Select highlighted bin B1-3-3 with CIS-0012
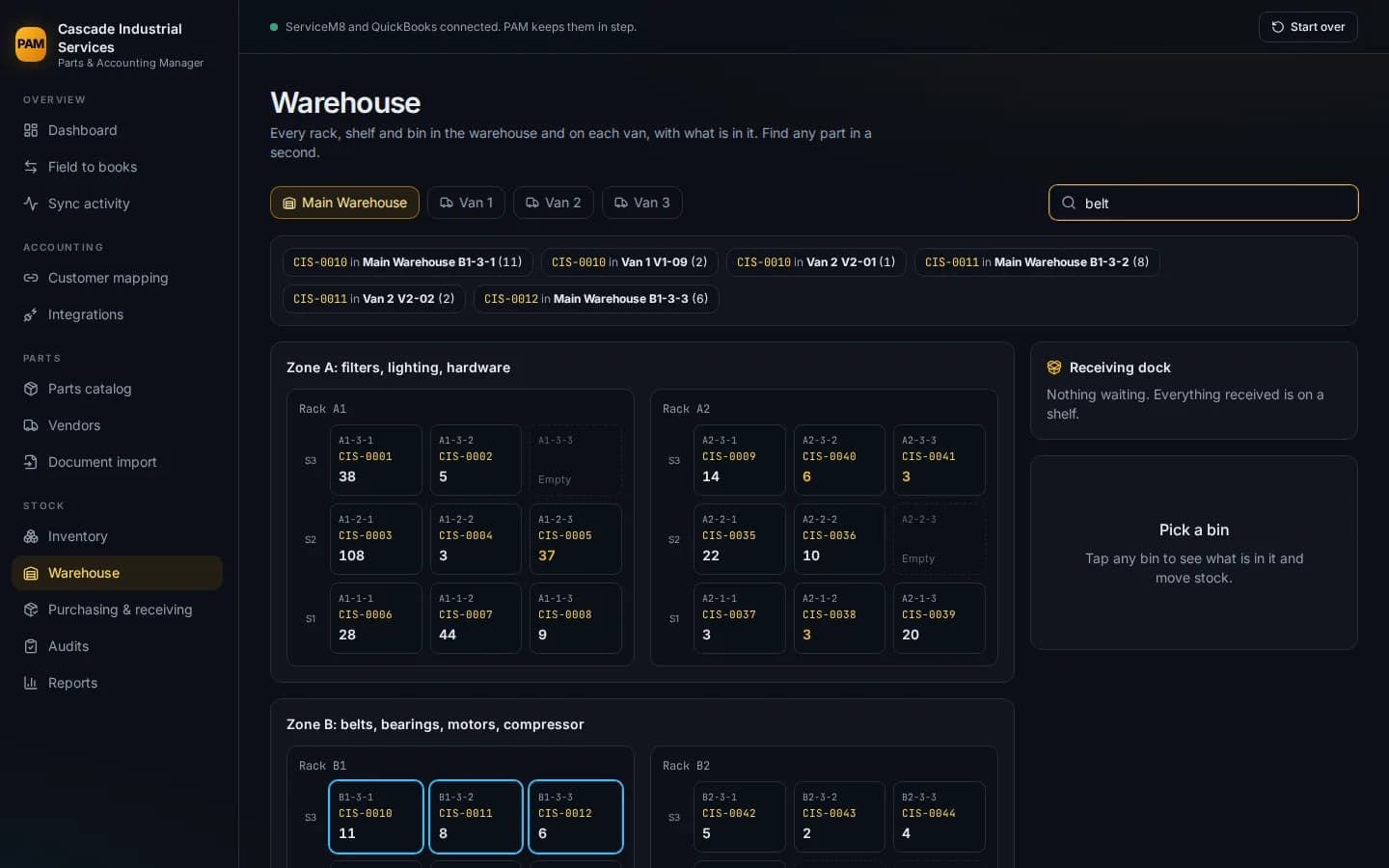Image resolution: width=1389 pixels, height=868 pixels. tap(576, 817)
